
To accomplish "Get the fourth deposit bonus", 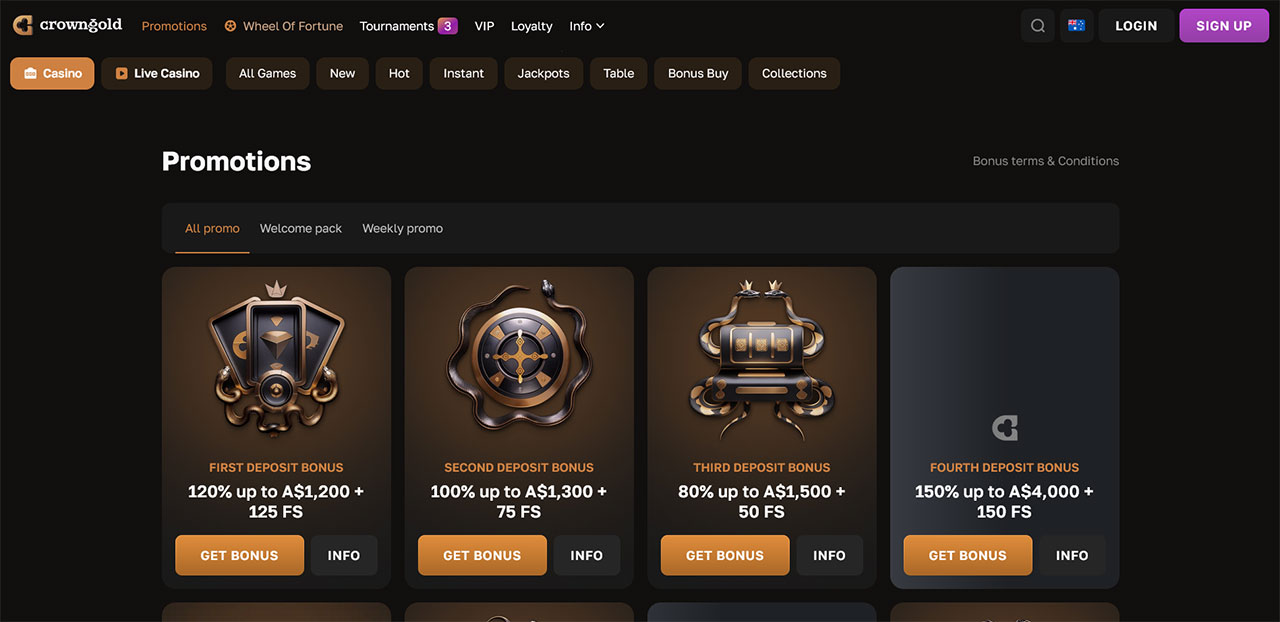I will 967,555.
